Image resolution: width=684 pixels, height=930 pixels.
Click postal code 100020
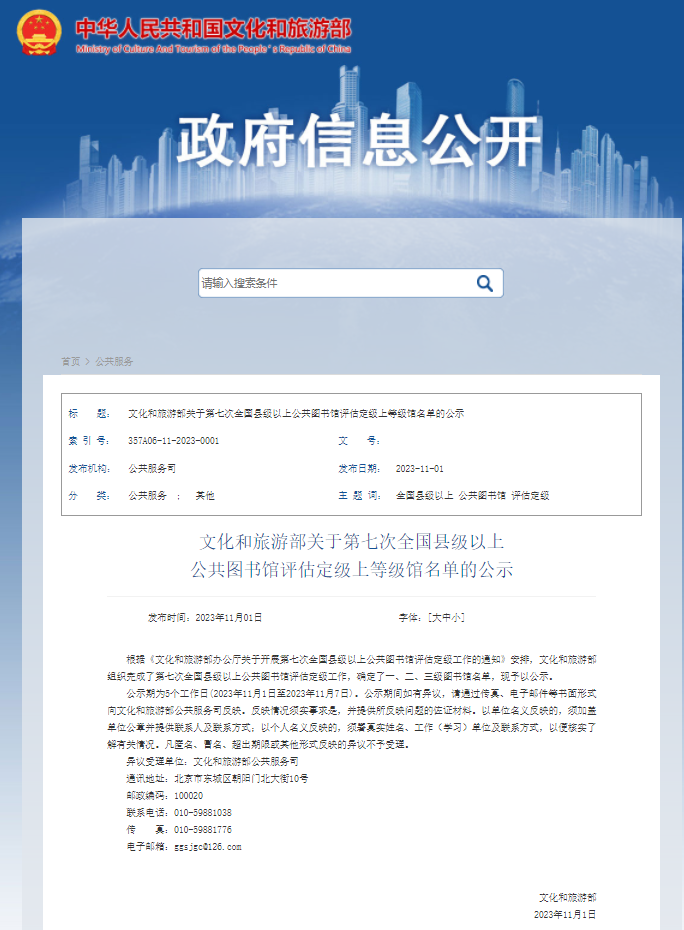pyautogui.click(x=188, y=795)
